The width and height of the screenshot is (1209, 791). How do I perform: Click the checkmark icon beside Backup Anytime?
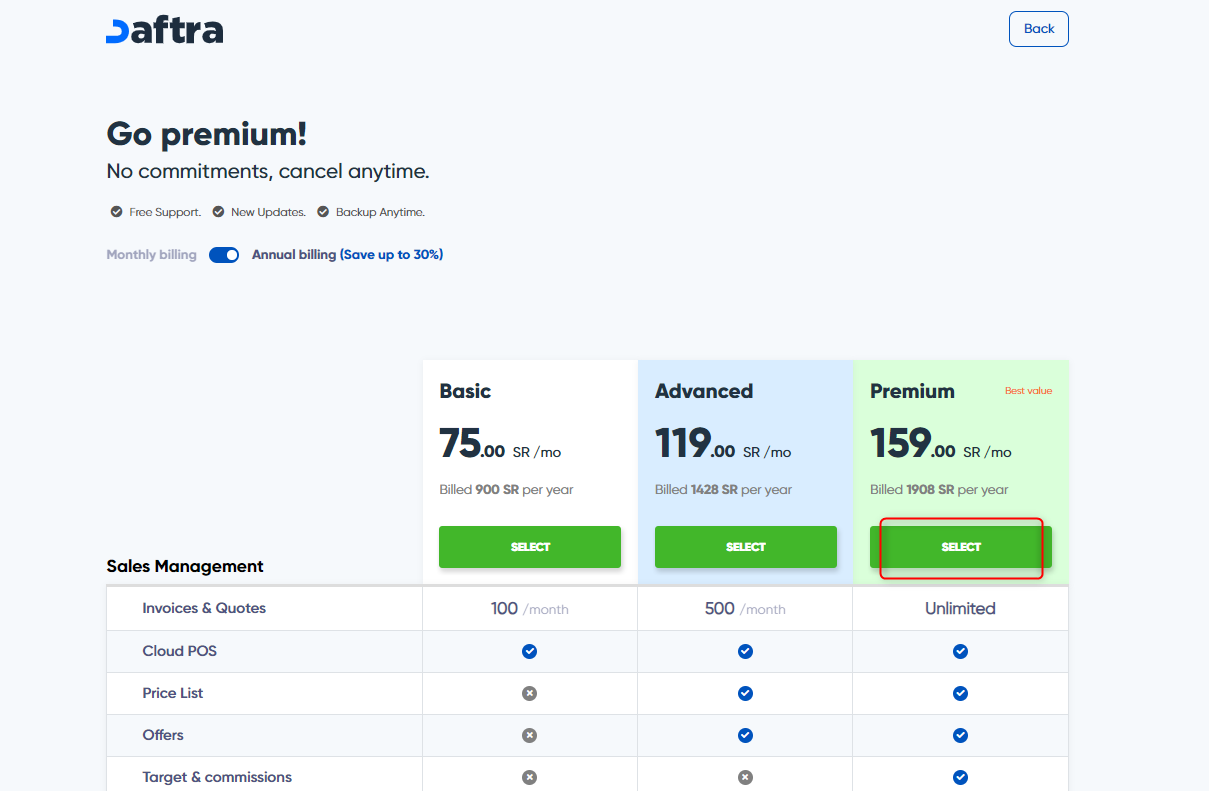(x=322, y=211)
